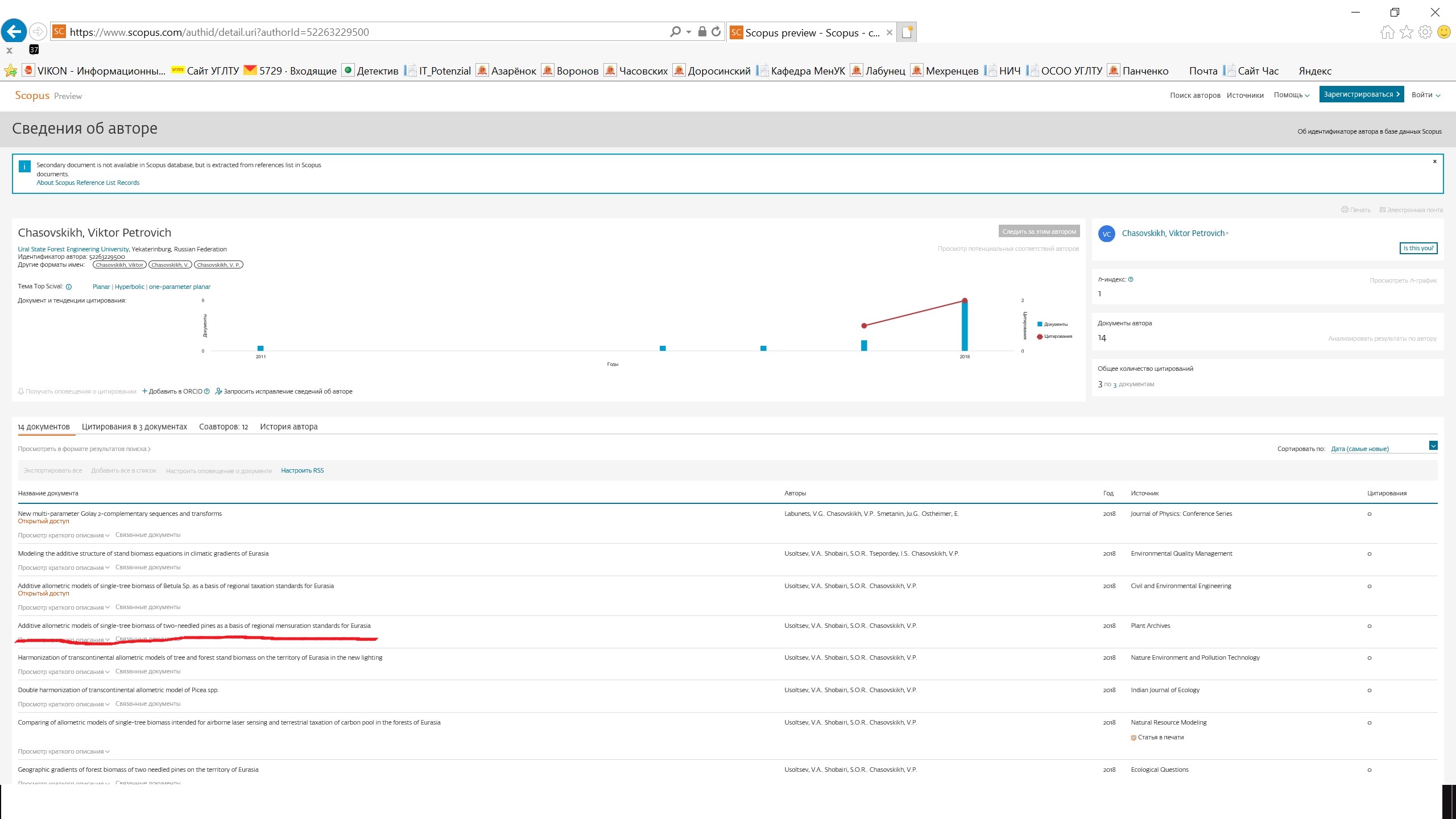Click the browser back arrow button
Screen dimensions: 1456x819
tap(14, 31)
